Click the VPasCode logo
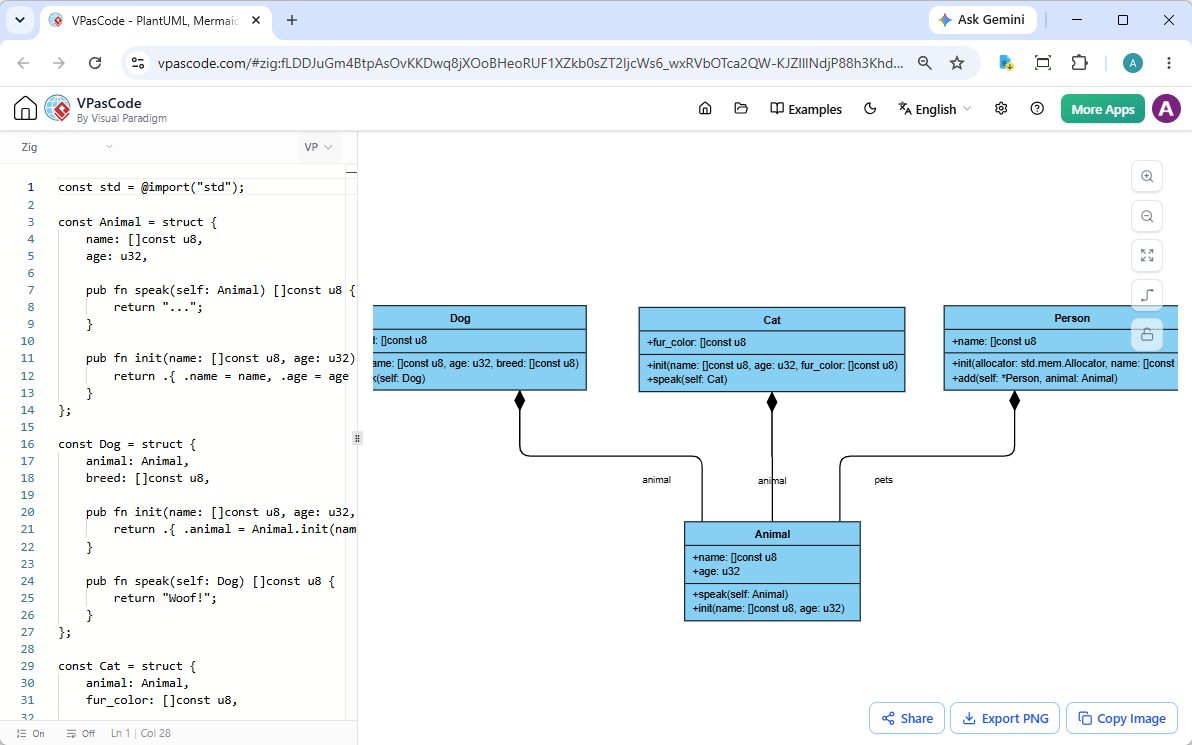Screen dimensions: 1192x745 (x=58, y=109)
